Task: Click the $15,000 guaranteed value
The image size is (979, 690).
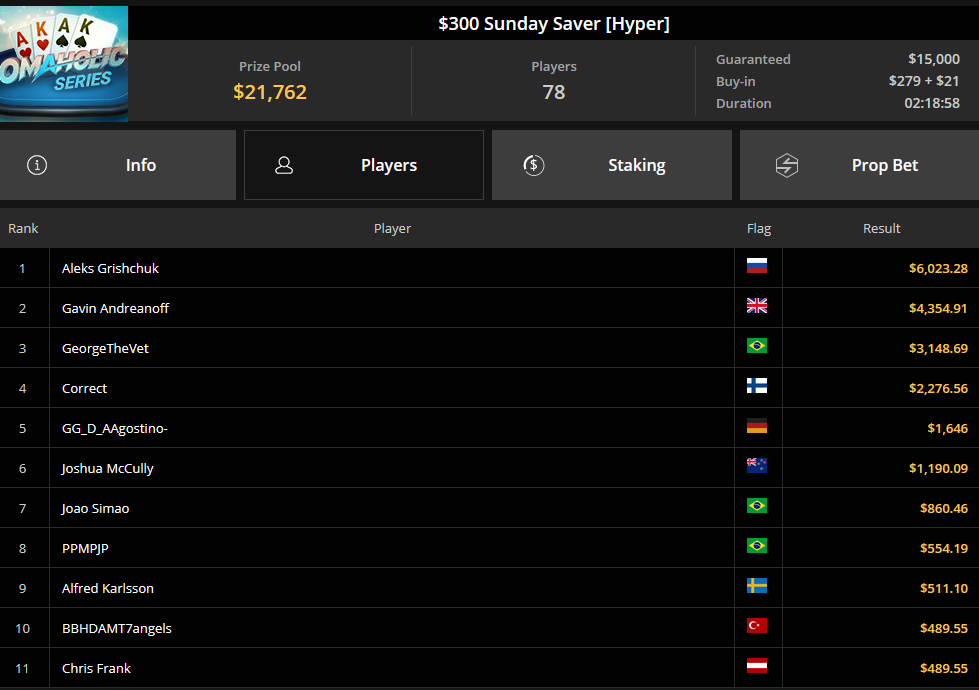Action: [933, 59]
